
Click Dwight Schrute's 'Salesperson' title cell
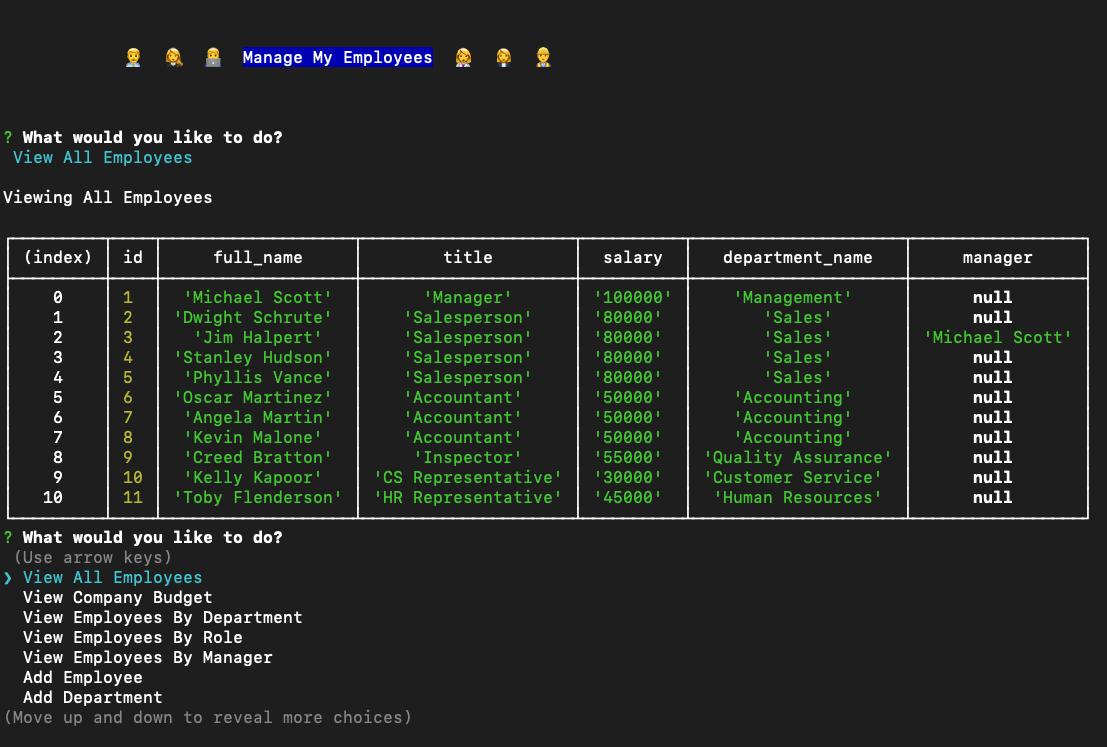point(468,318)
